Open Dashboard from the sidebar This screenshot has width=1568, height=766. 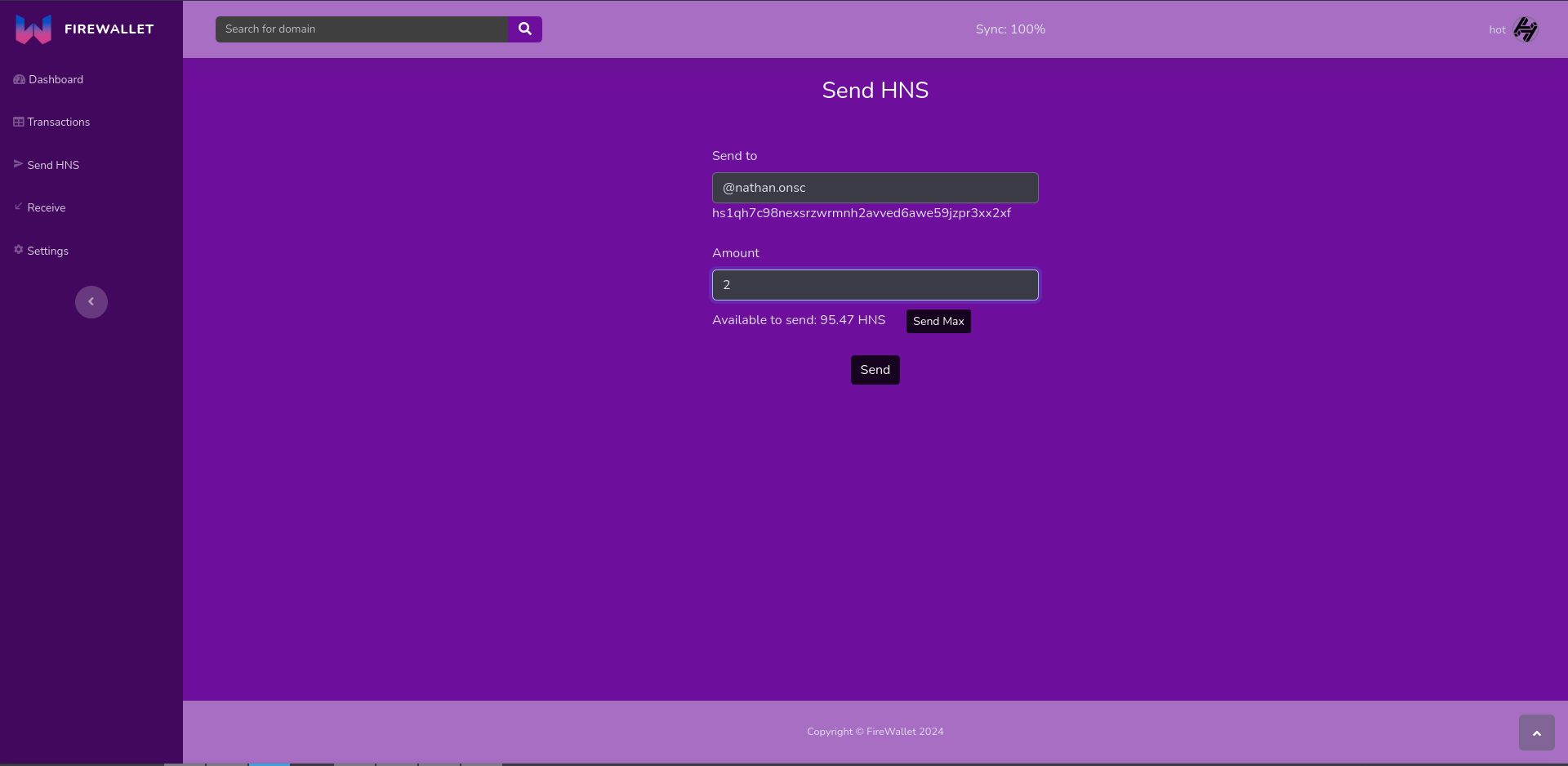[x=56, y=79]
